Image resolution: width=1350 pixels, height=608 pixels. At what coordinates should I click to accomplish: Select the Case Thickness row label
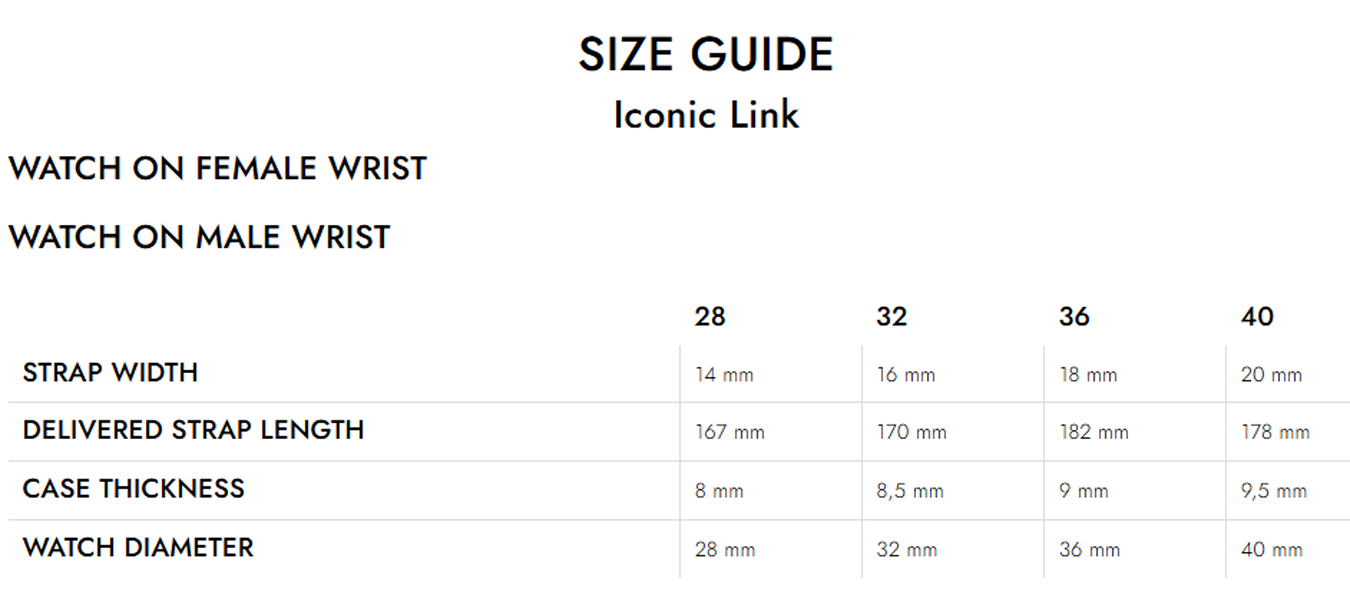(133, 489)
